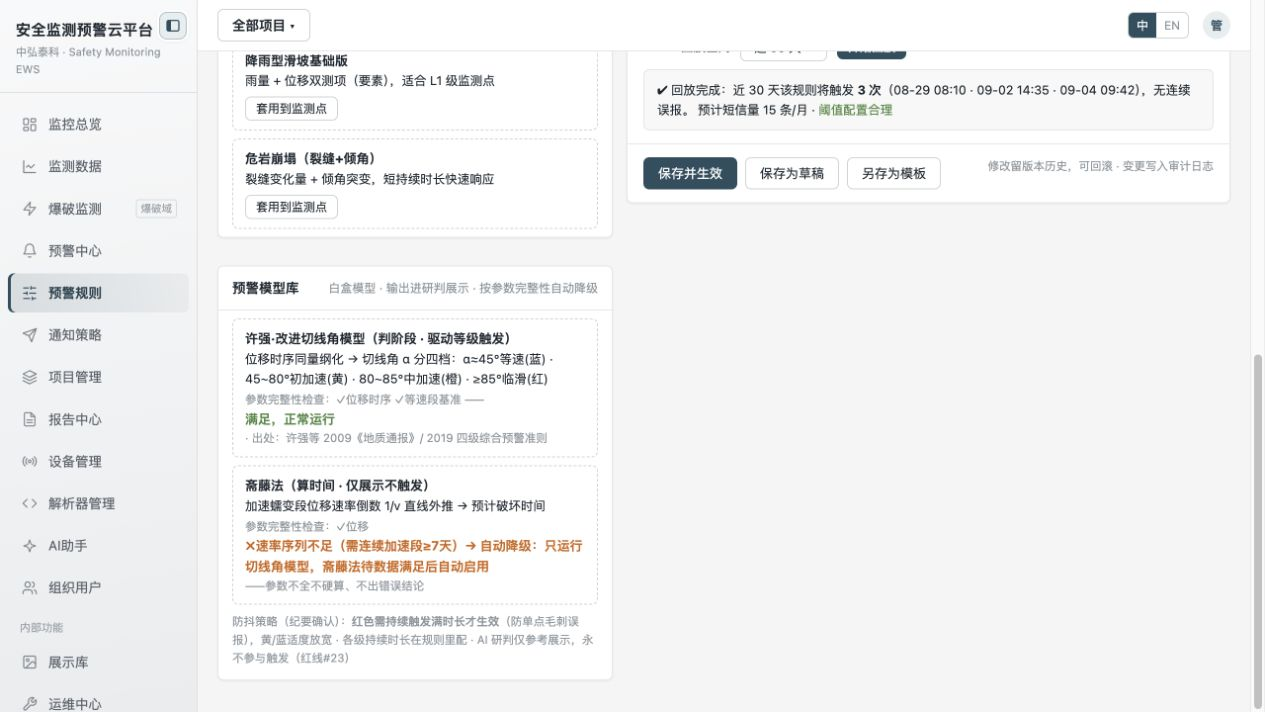1265x712 pixels.
Task: Open 运维中心 in the sidebar
Action: point(98,704)
